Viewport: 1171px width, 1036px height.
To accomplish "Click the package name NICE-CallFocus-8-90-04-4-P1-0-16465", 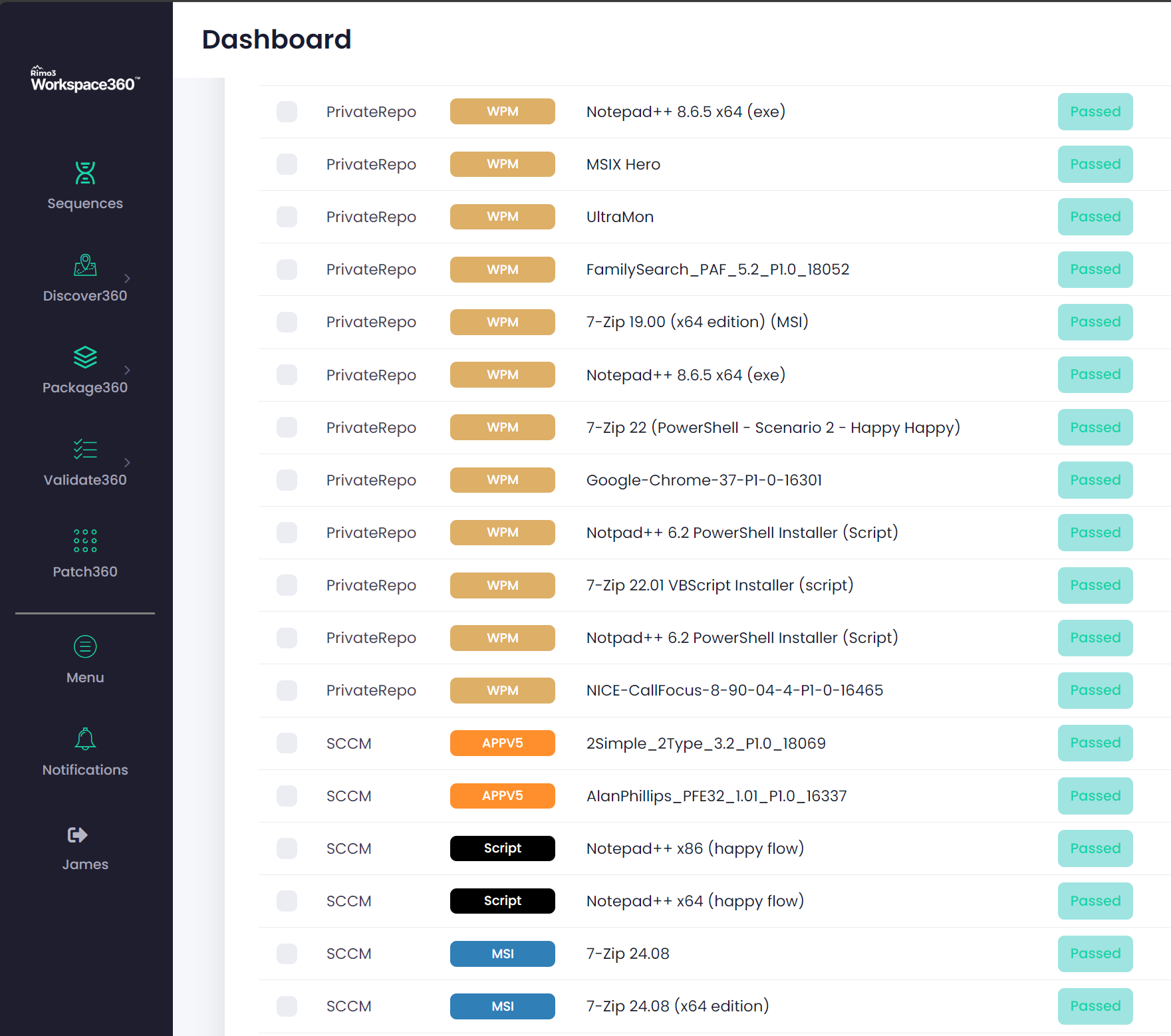I will (x=735, y=690).
